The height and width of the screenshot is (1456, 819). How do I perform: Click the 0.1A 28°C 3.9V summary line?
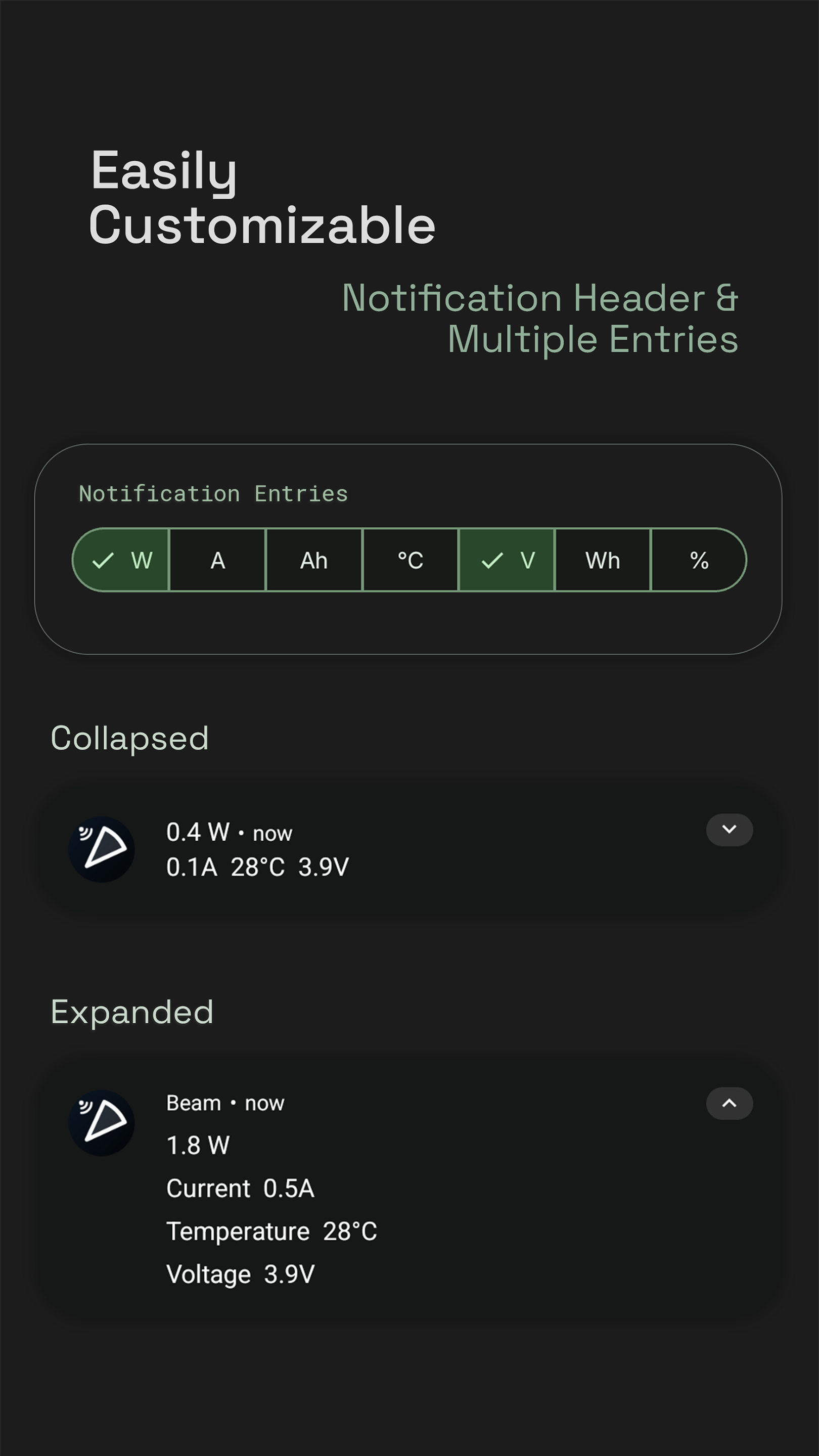click(258, 867)
